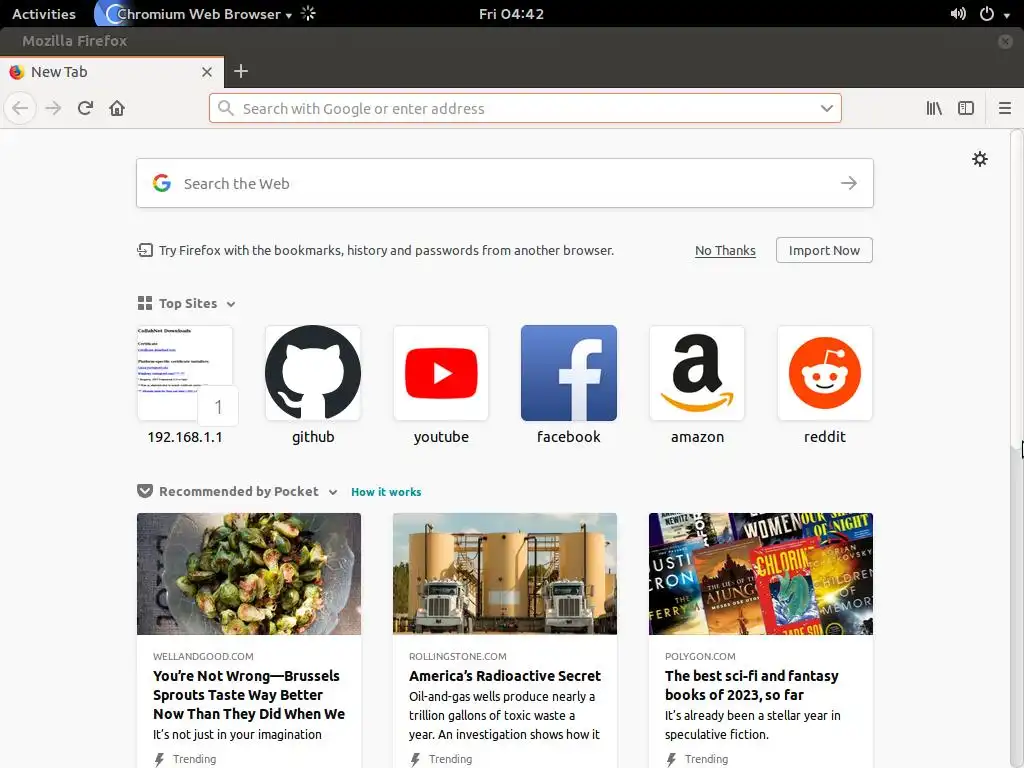Dismiss import prompt with No Thanks

click(x=725, y=250)
